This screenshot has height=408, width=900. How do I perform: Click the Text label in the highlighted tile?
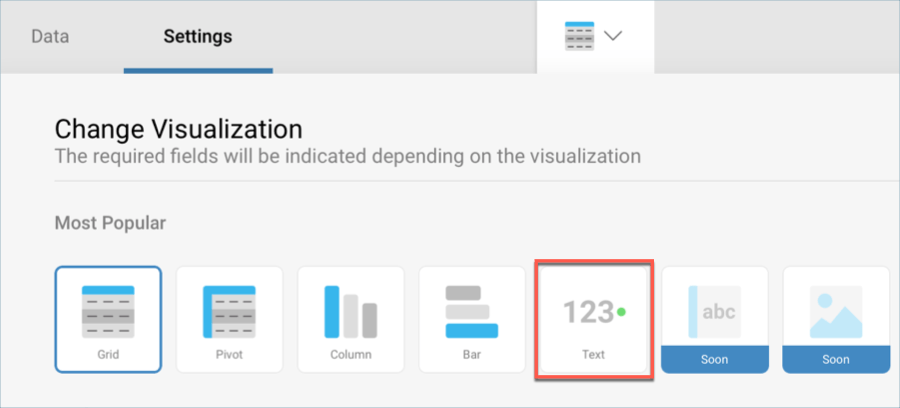click(x=593, y=355)
